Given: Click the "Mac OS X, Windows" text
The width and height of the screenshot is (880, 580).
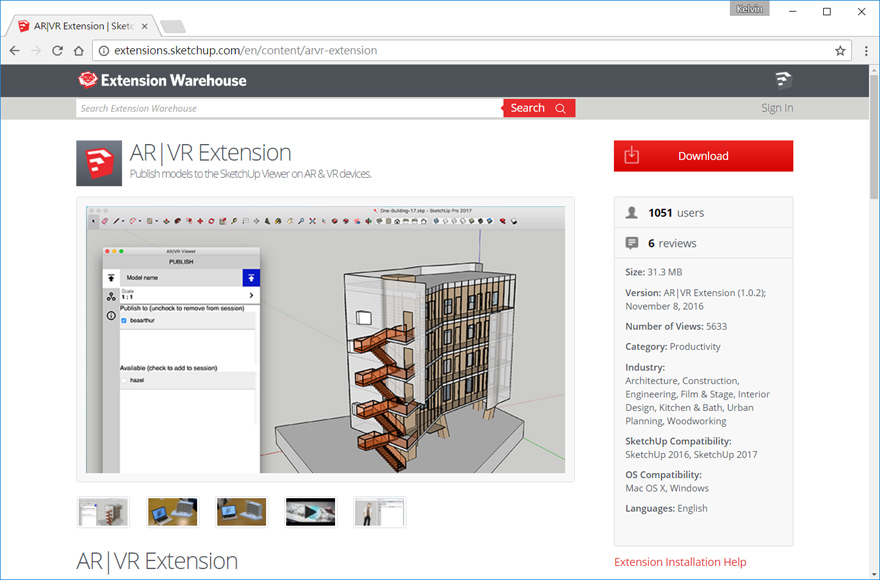Looking at the screenshot, I should coord(667,488).
